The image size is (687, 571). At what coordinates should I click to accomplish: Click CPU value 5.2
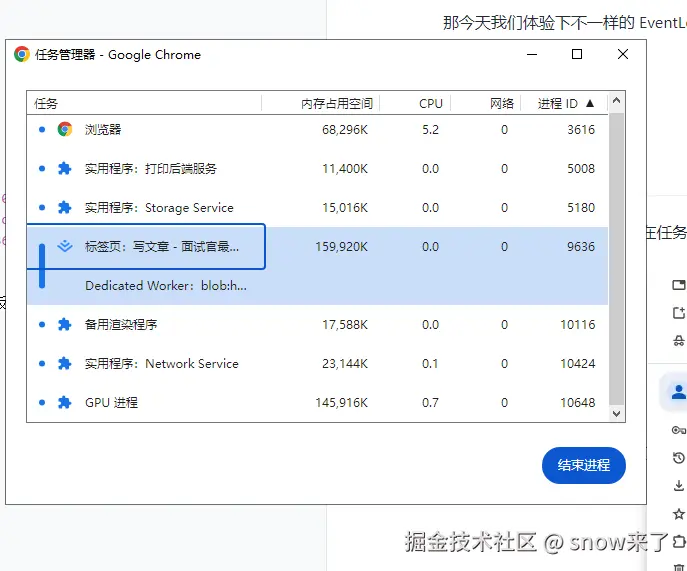pos(430,130)
